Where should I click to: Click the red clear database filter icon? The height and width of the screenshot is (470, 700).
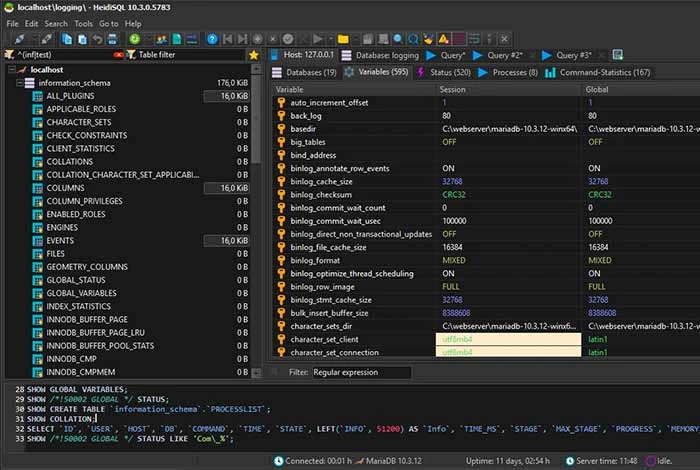coord(118,55)
